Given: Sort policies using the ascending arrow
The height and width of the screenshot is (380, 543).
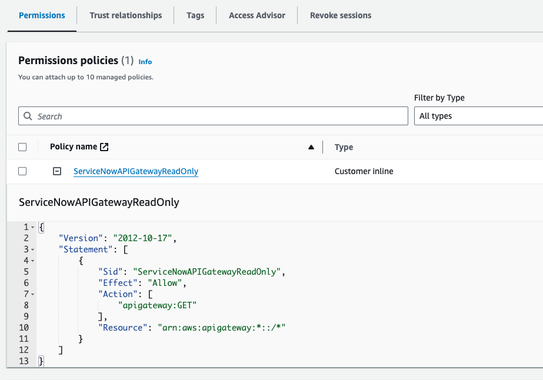Looking at the screenshot, I should [x=311, y=147].
